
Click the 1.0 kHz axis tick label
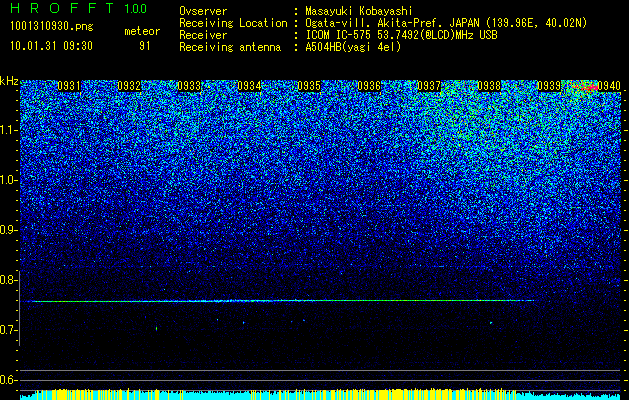pyautogui.click(x=9, y=180)
